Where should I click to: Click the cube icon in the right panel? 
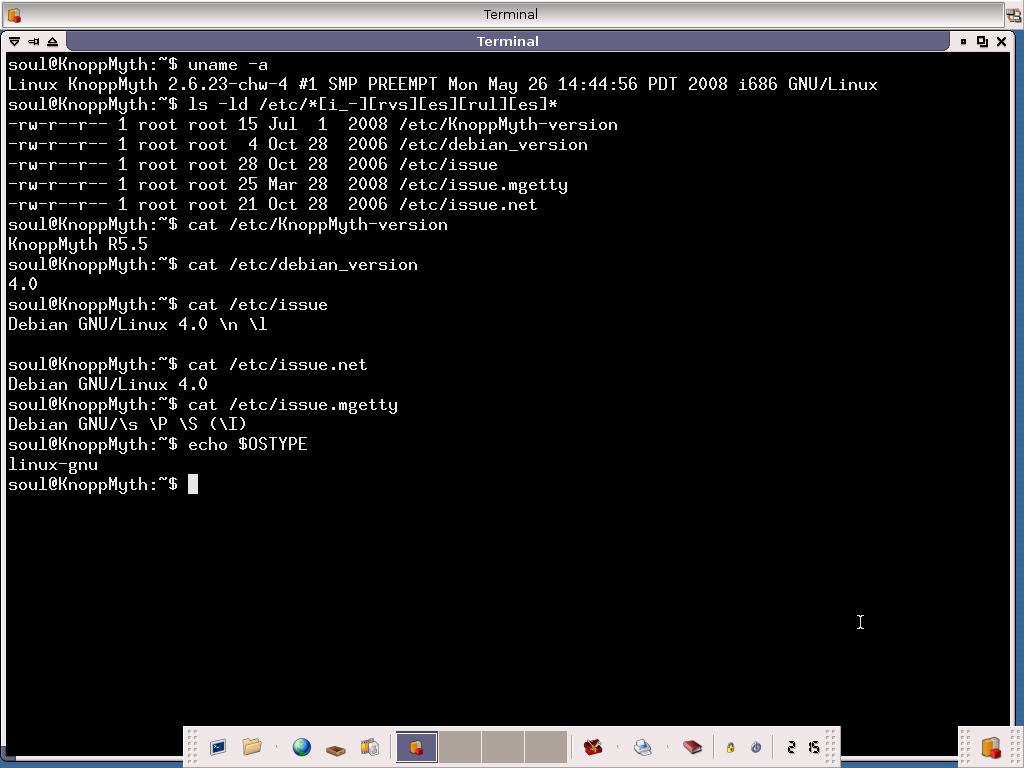[x=991, y=747]
